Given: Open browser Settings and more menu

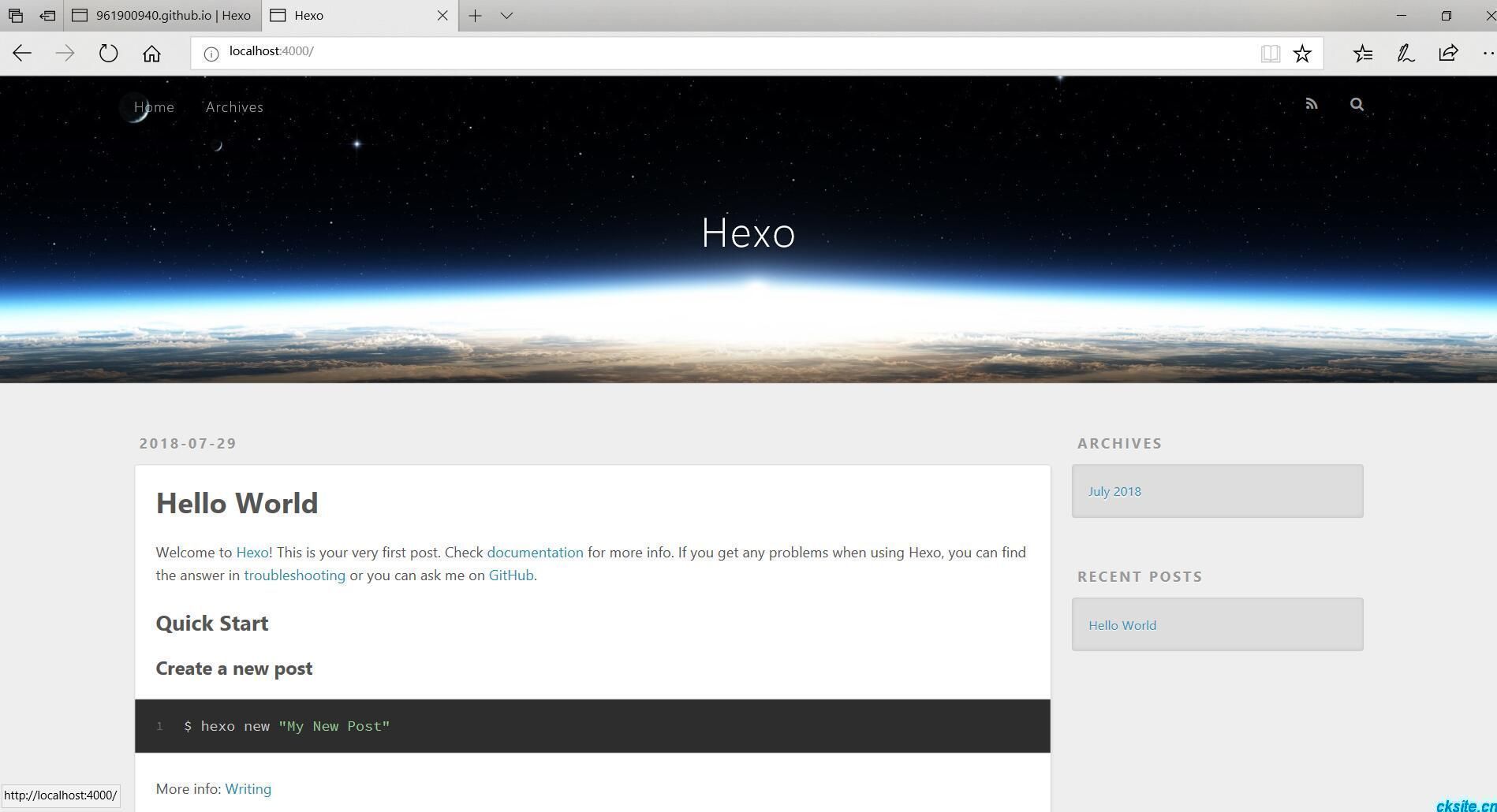Looking at the screenshot, I should pyautogui.click(x=1488, y=54).
